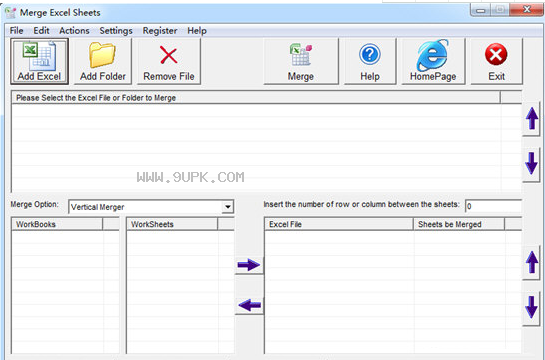Visit HomePage via Internet Explorer icon
Image resolution: width=545 pixels, height=360 pixels.
pyautogui.click(x=433, y=61)
